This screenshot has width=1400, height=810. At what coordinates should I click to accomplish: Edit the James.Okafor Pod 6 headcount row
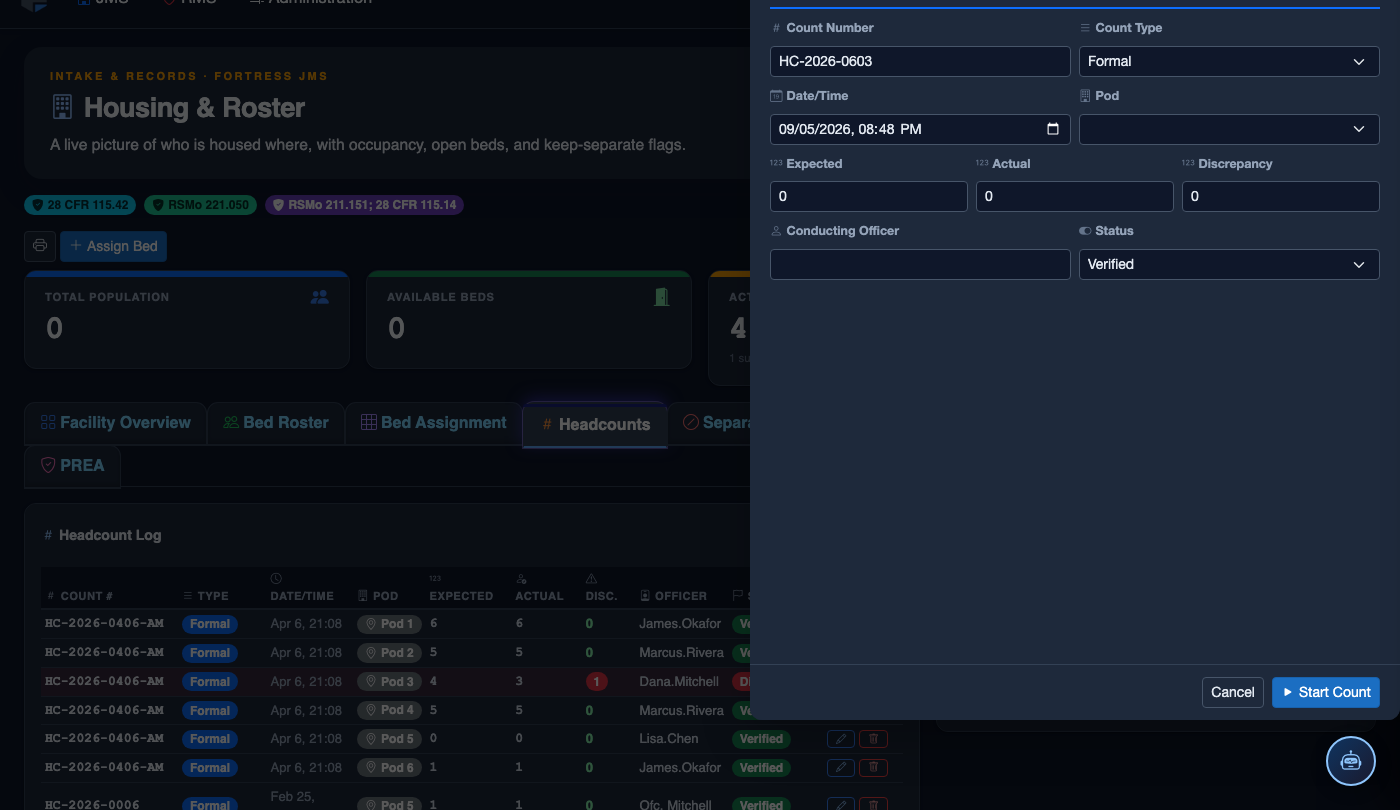click(x=841, y=768)
